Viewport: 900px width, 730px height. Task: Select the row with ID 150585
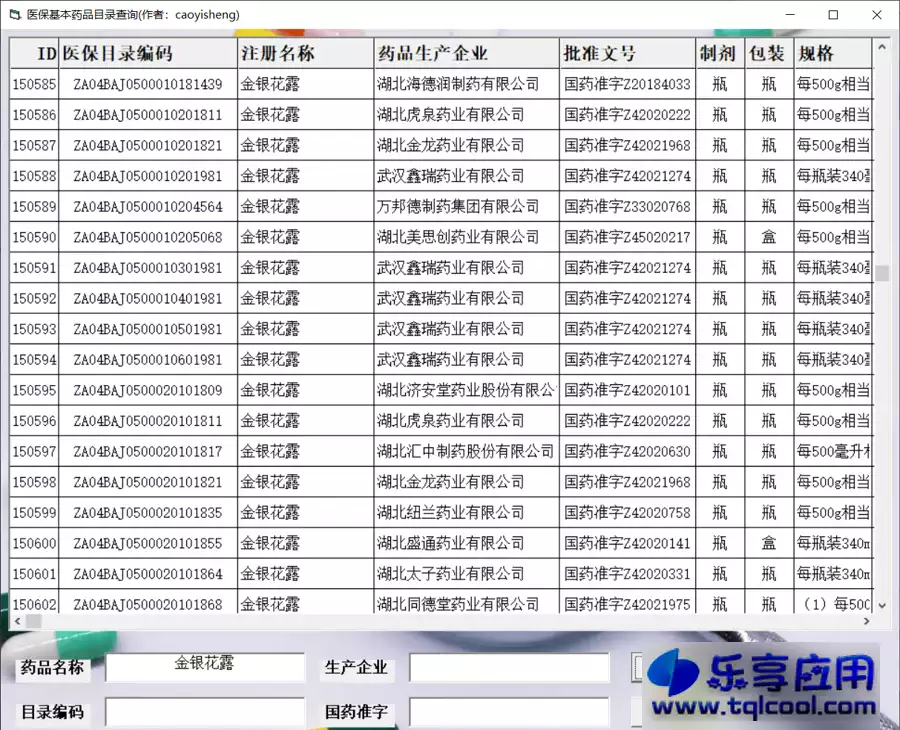300,85
